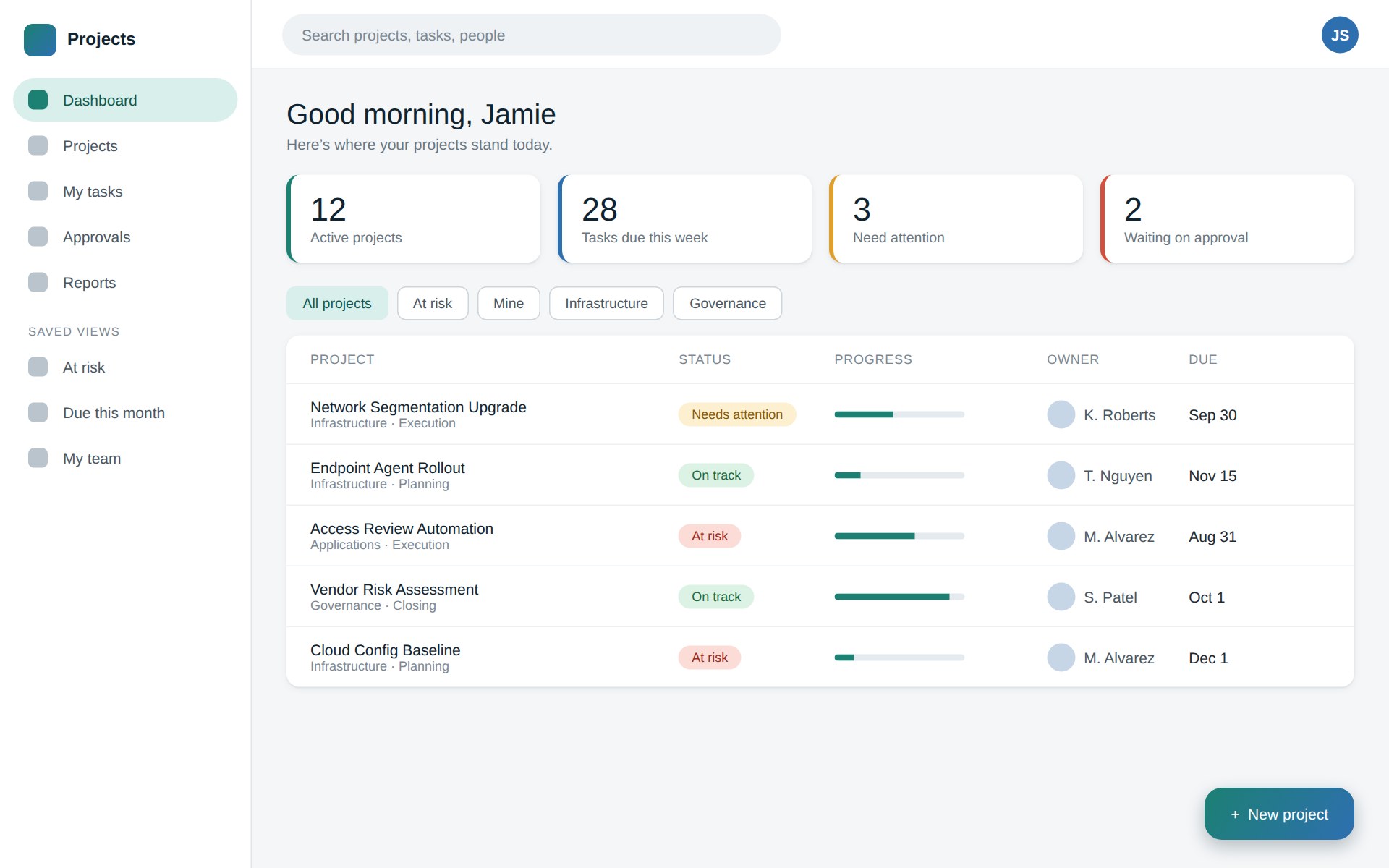Click the Reports sidebar icon
Image resolution: width=1389 pixels, height=868 pixels.
[38, 282]
